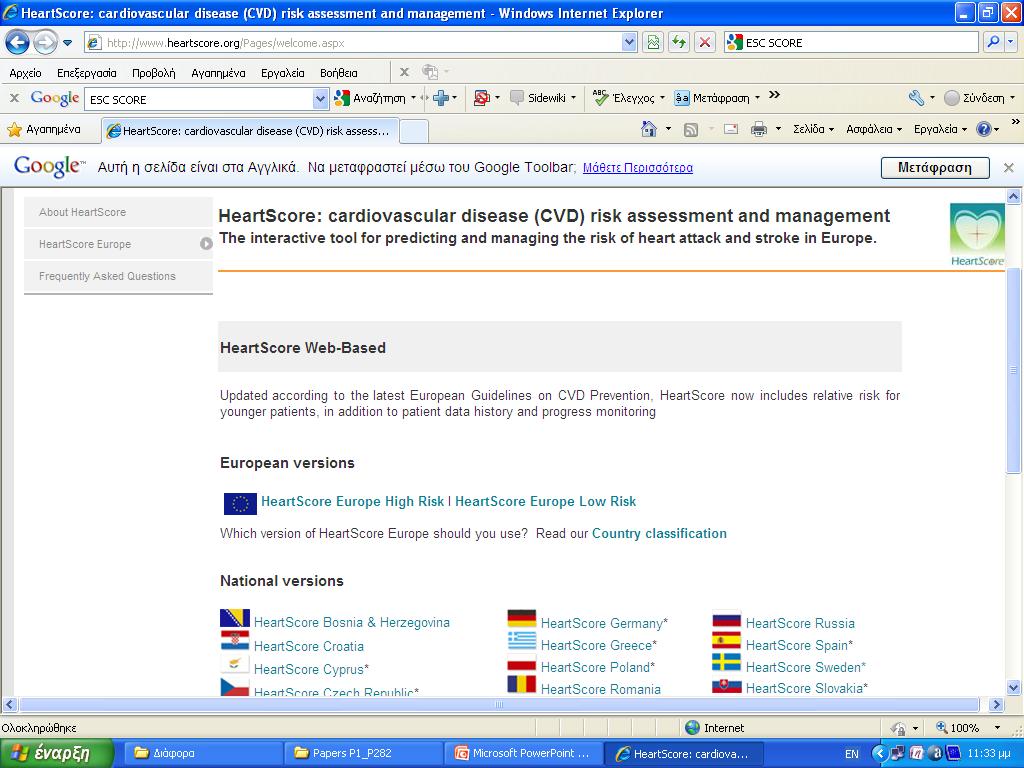This screenshot has width=1024, height=768.
Task: Go forward with the browser forward arrow
Action: point(45,43)
